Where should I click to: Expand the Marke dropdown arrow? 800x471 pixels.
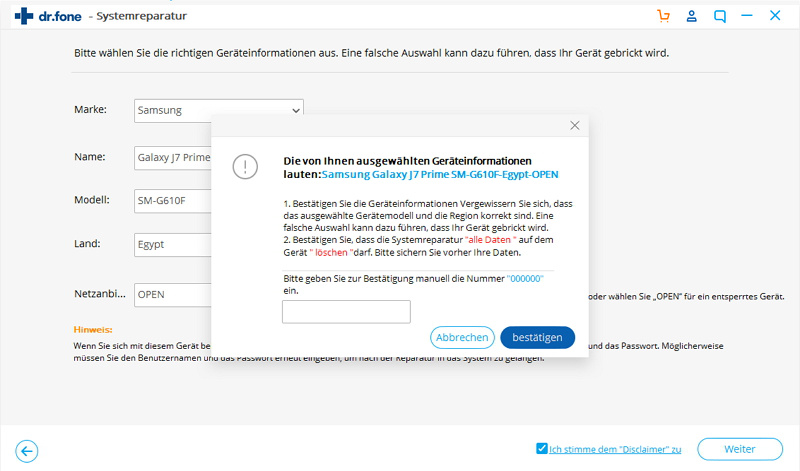(x=295, y=111)
